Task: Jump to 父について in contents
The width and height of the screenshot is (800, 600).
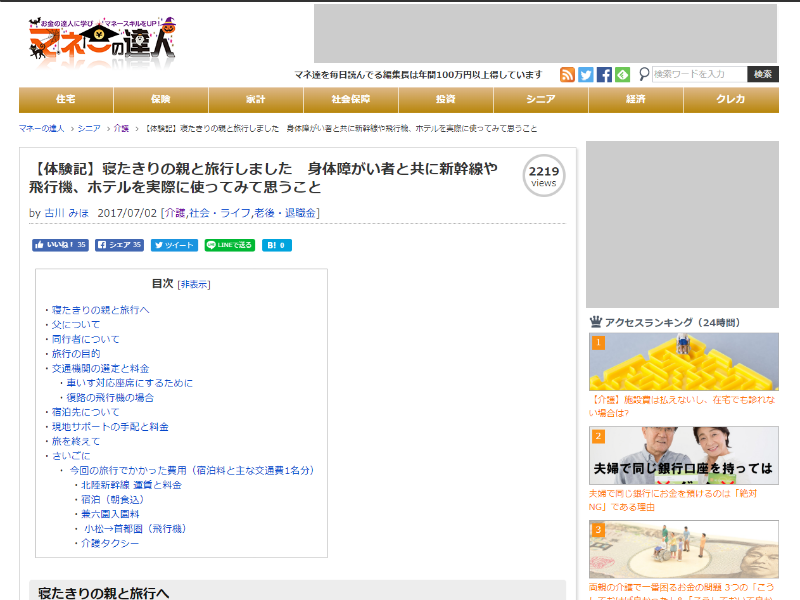Action: [76, 324]
